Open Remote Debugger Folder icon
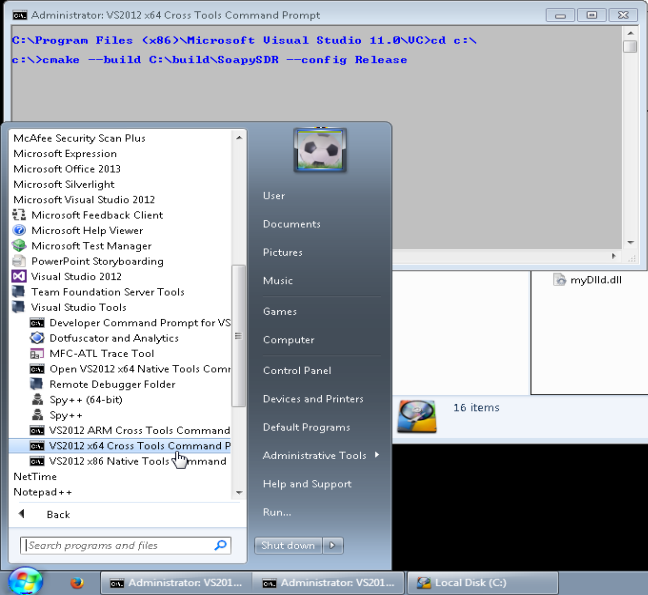648x595 pixels. click(x=37, y=384)
